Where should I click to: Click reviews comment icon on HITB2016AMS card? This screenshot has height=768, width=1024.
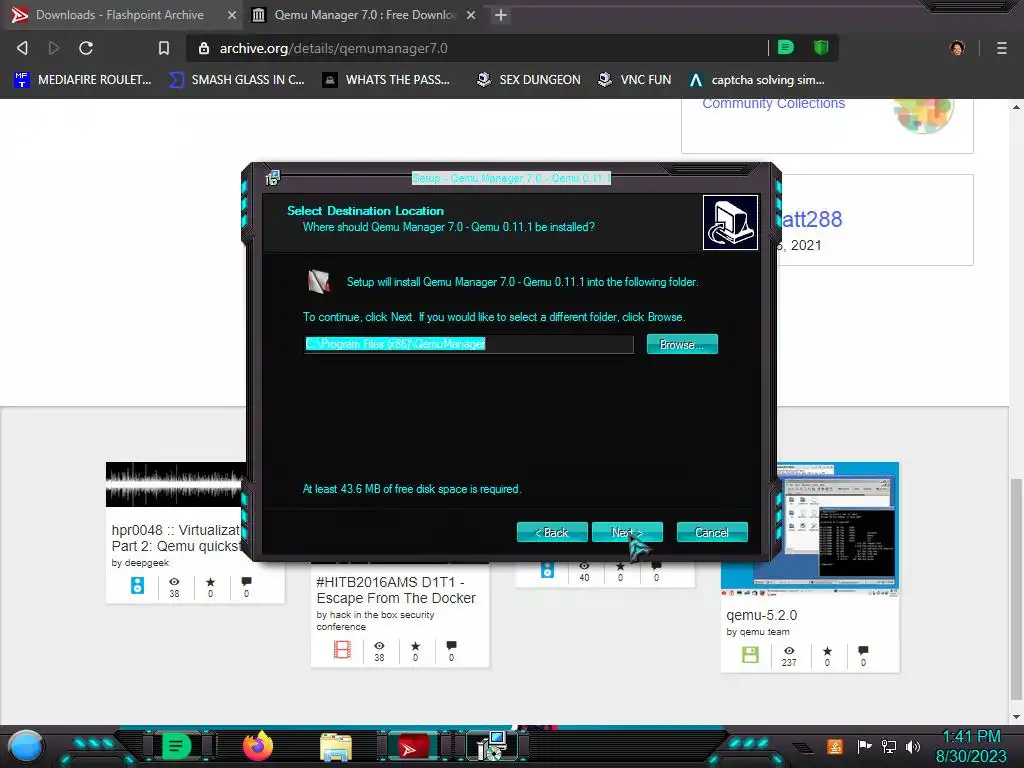(x=451, y=645)
